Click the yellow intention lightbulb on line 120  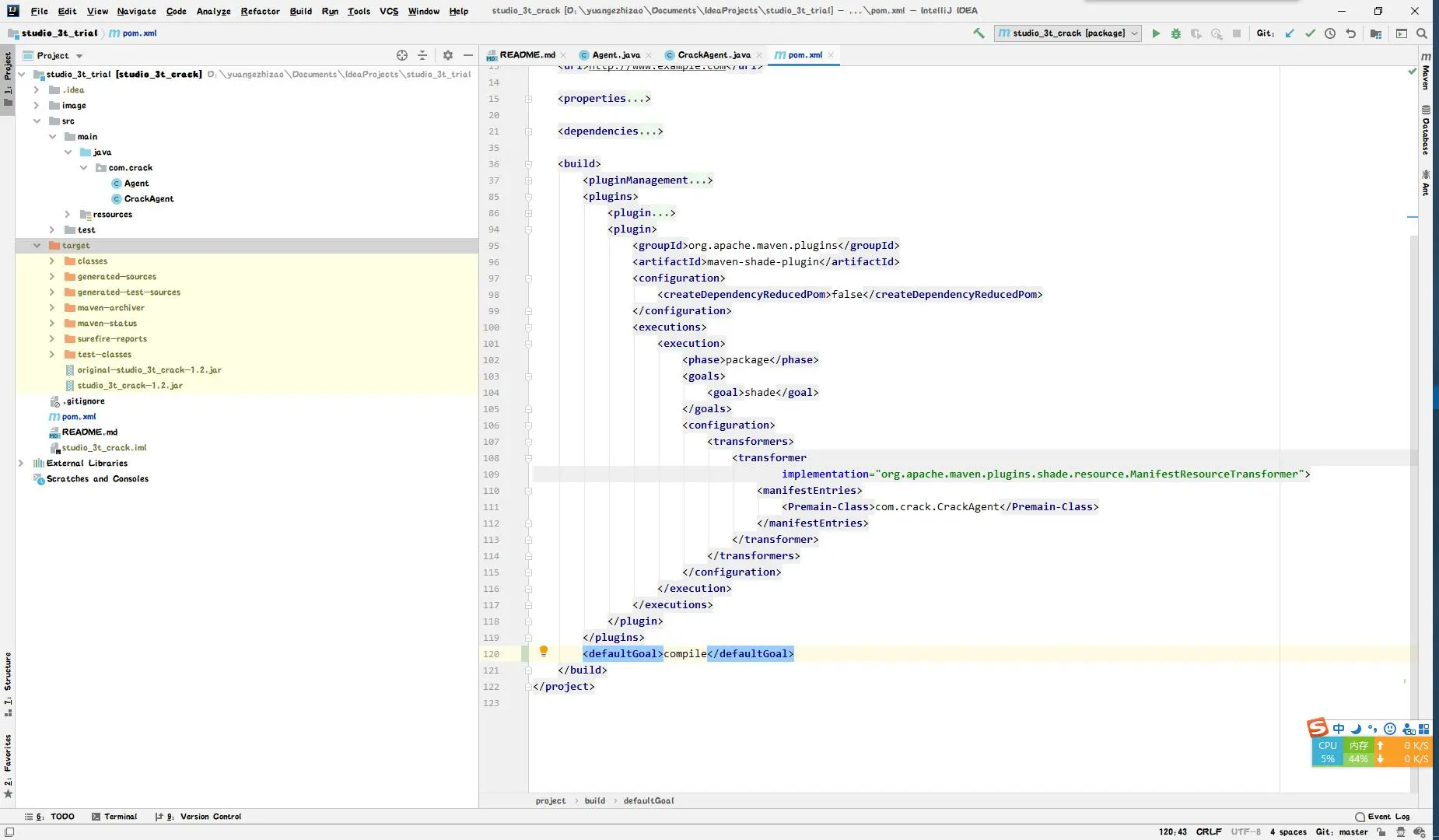pos(544,651)
